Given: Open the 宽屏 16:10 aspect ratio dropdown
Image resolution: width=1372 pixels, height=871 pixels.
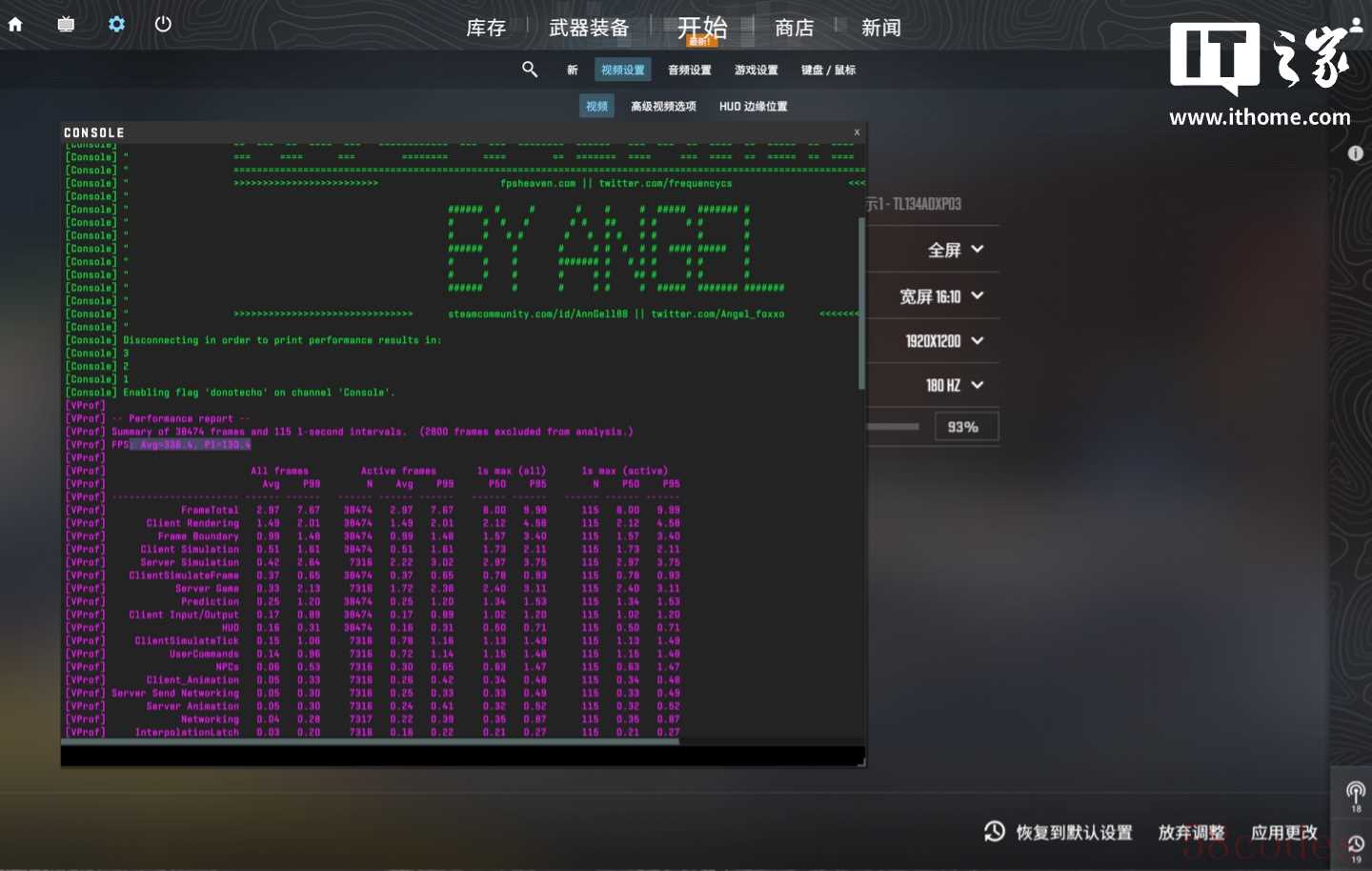Looking at the screenshot, I should tap(941, 296).
